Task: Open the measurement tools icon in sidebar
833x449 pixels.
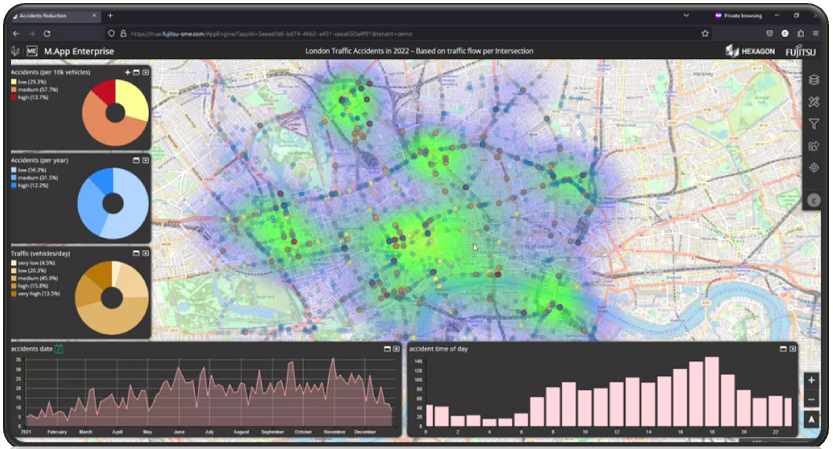Action: click(814, 102)
